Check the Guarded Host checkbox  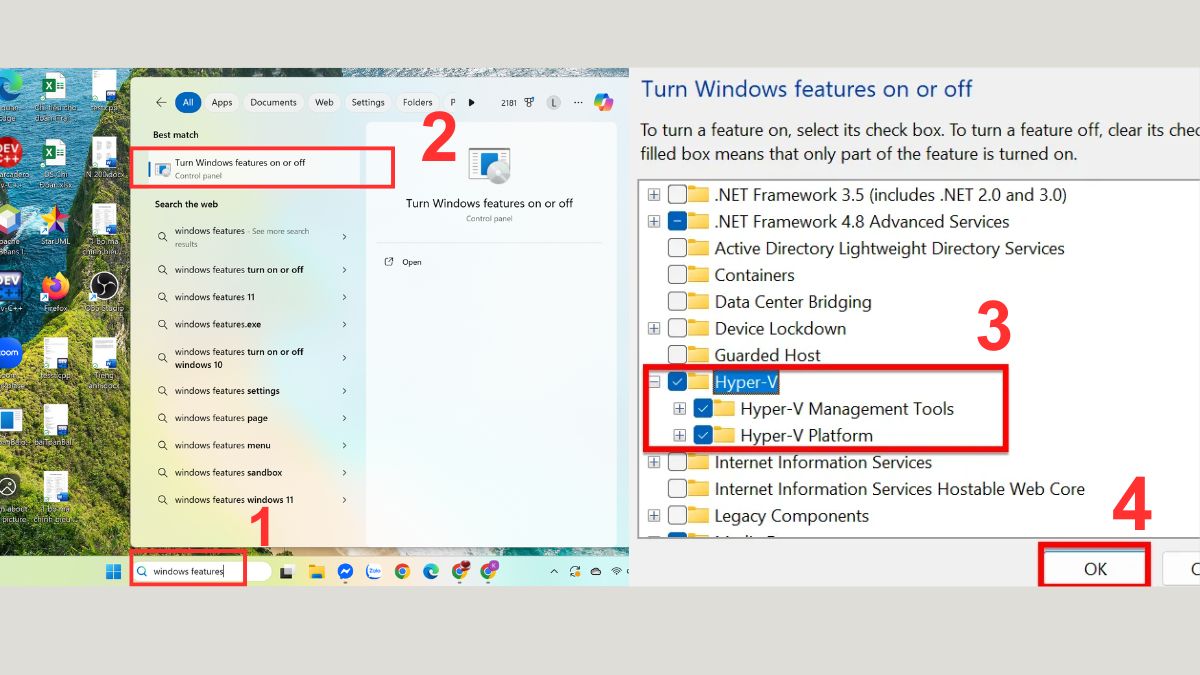coord(677,355)
